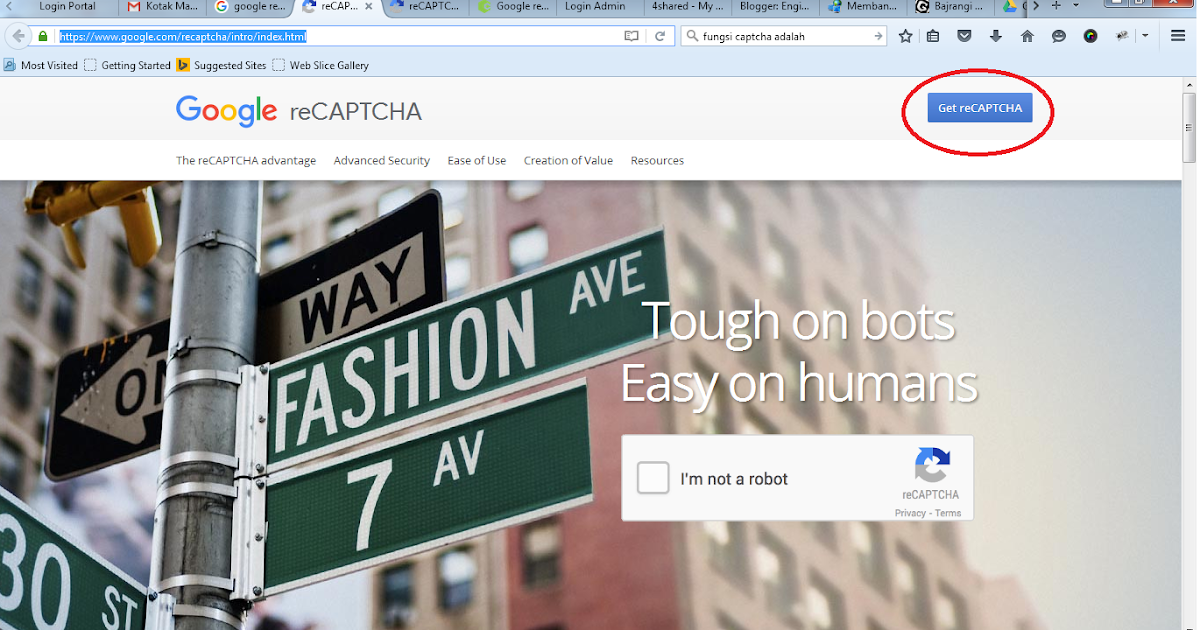Screen dimensions: 1200x630
Task: Reload the page with the refresh icon
Action: [661, 35]
